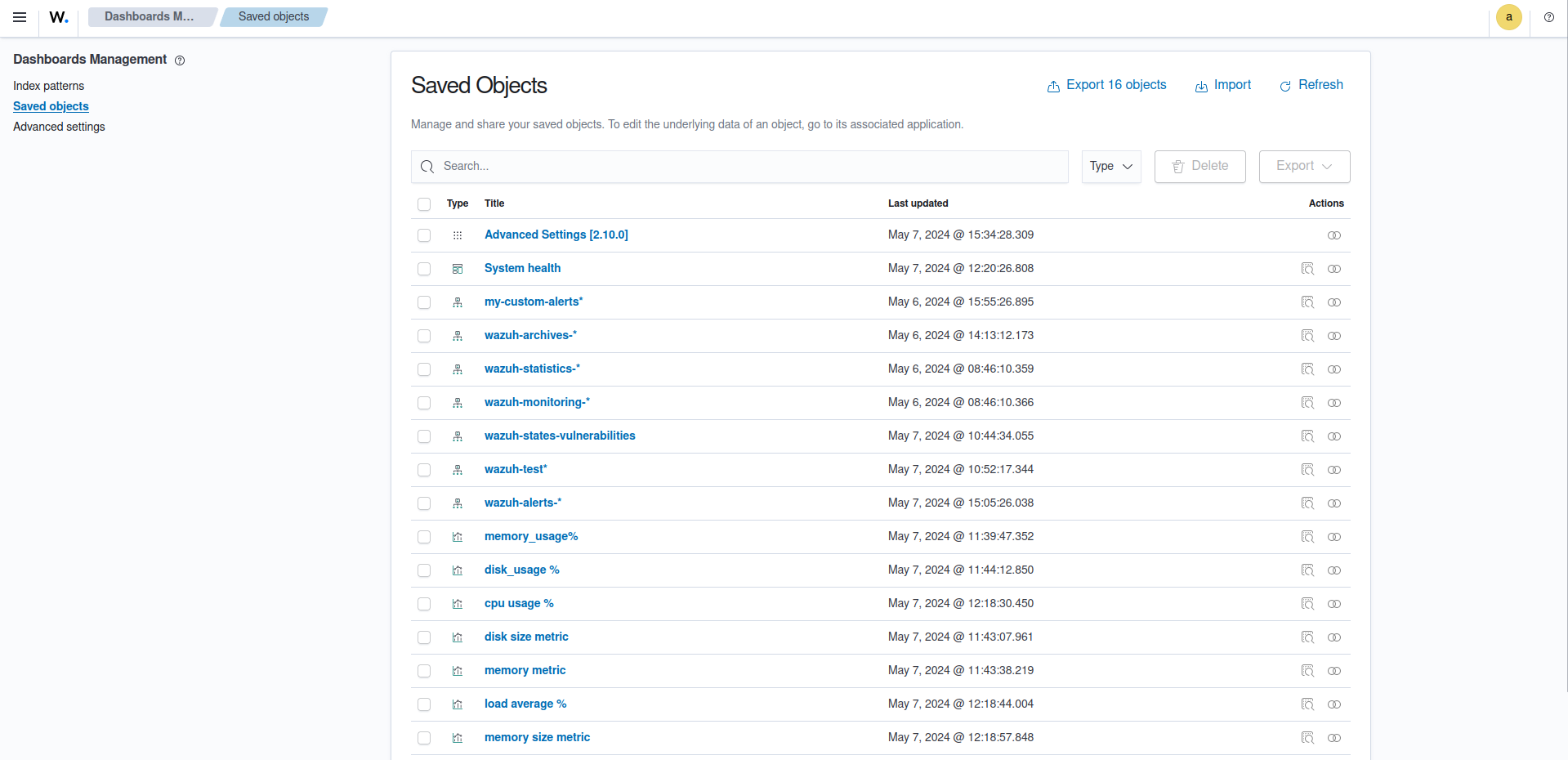Inspect the cpu usage % visualization
Viewport: 1568px width, 760px height.
1307,604
